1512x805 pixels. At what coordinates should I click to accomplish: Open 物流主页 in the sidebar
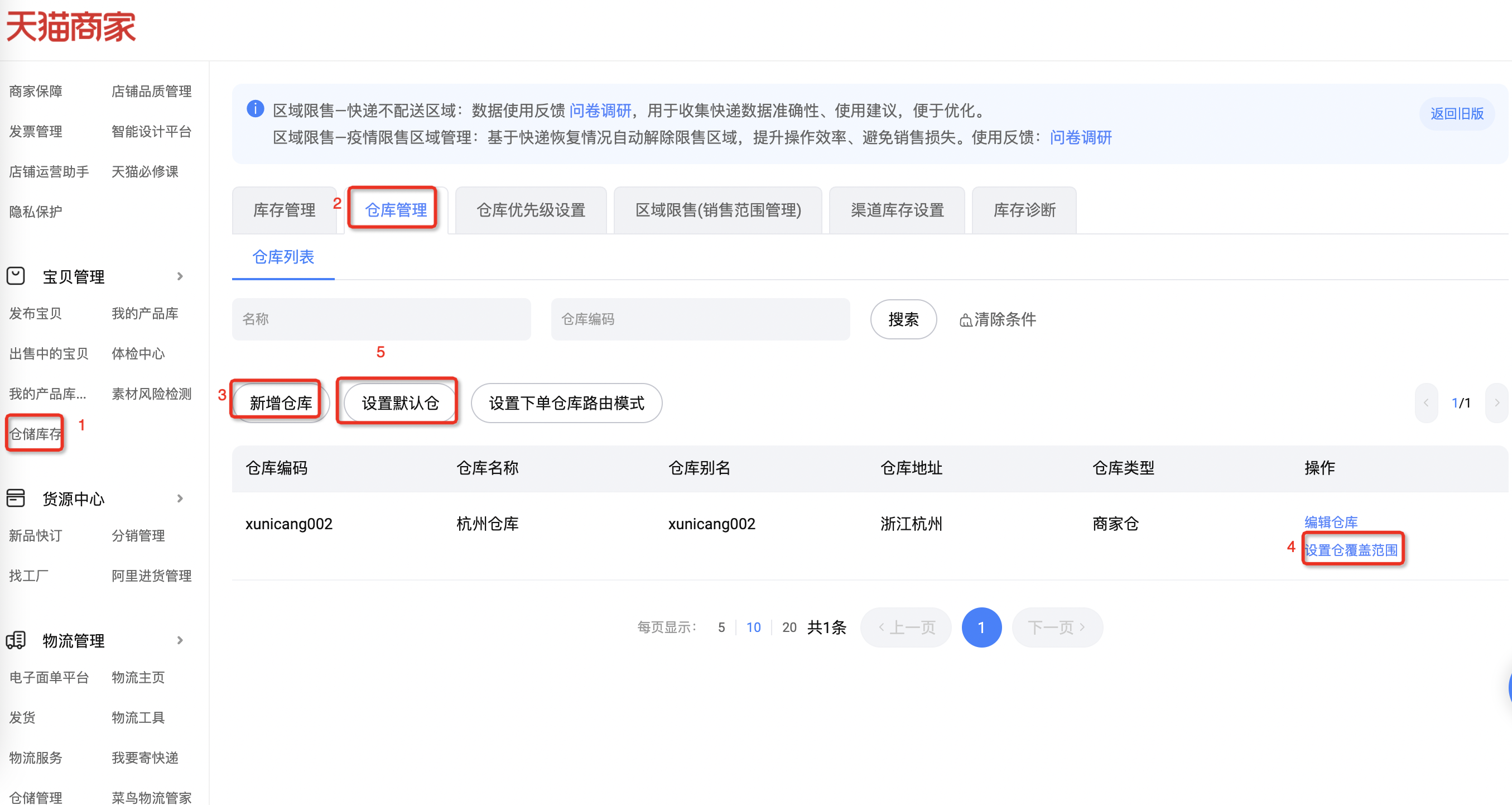[138, 677]
